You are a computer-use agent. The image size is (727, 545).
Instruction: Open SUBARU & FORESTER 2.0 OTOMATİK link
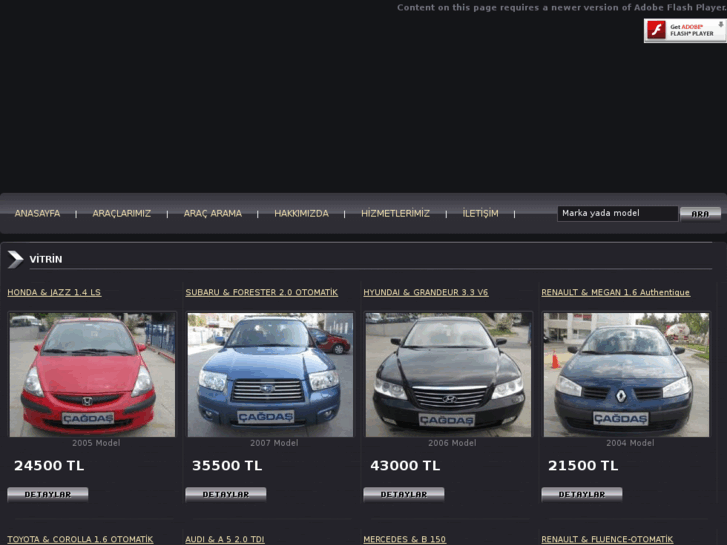pyautogui.click(x=261, y=292)
